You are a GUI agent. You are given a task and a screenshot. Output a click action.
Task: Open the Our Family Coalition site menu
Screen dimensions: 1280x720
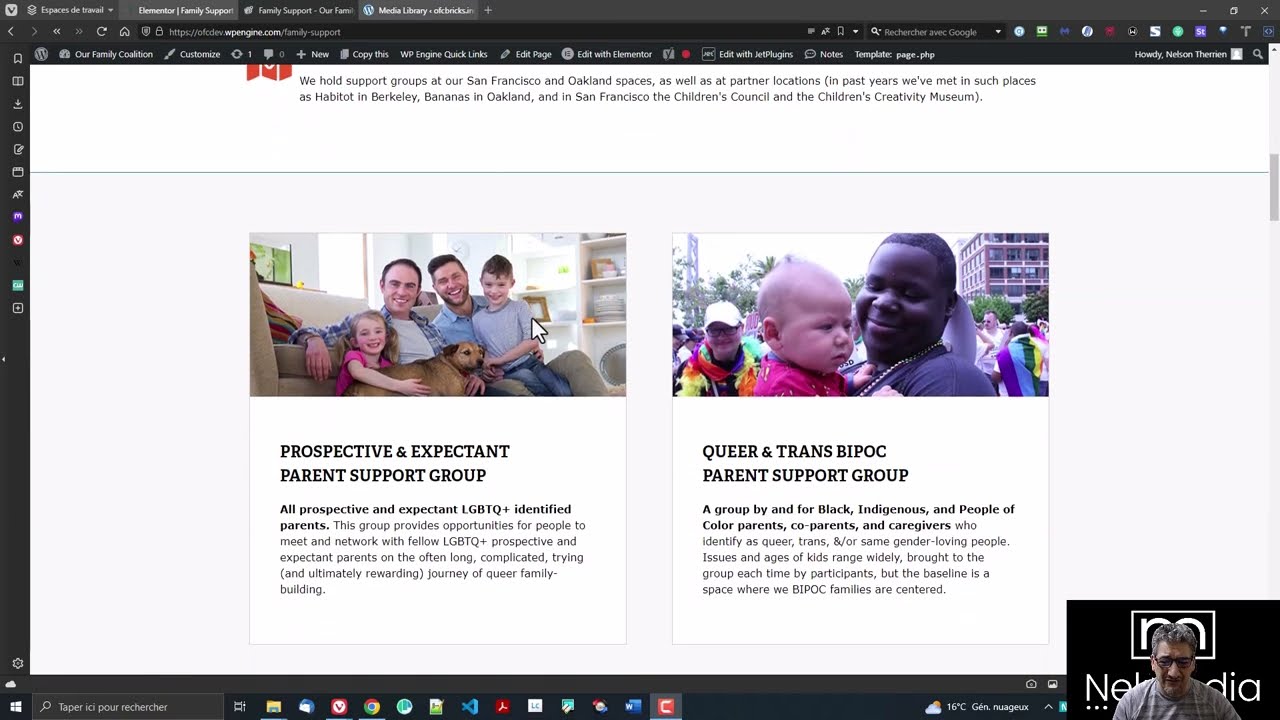pyautogui.click(x=107, y=54)
